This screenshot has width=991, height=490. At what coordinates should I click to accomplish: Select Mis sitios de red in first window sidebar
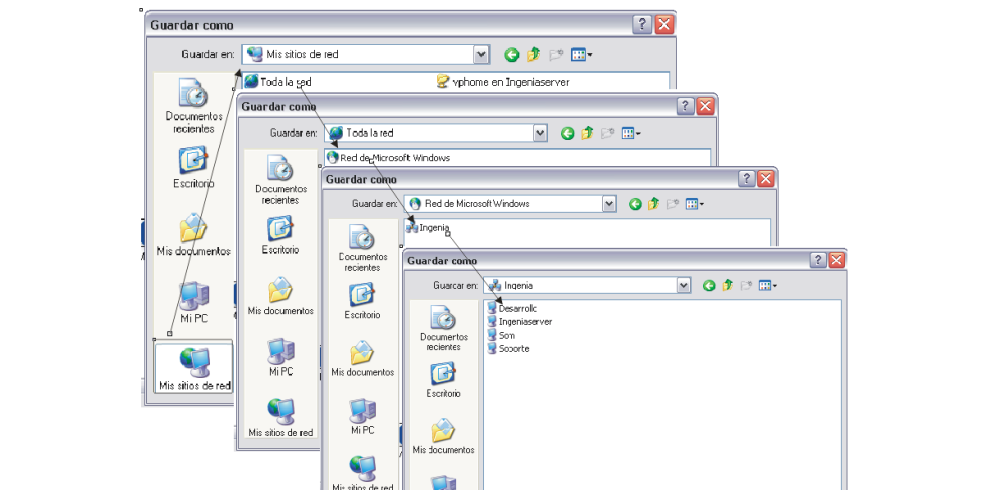pos(194,367)
